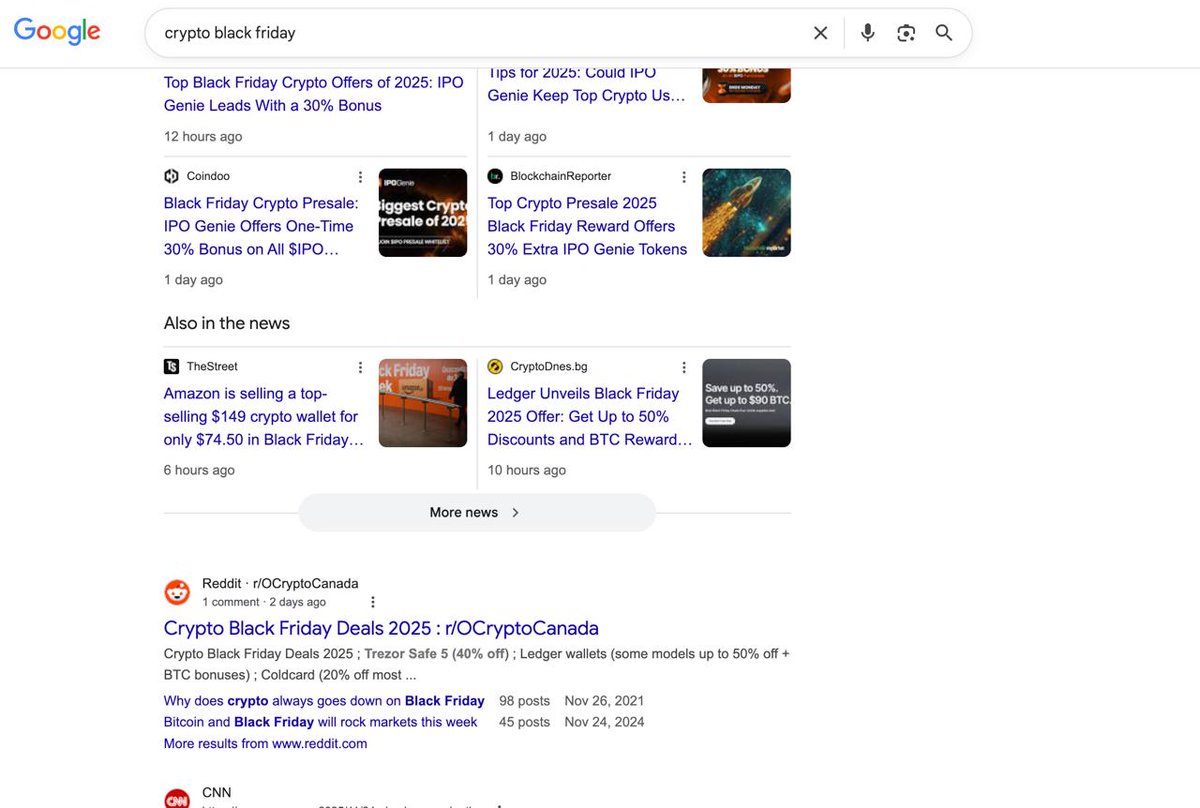Click the CryptoDnes.bg site favicon

coord(495,367)
